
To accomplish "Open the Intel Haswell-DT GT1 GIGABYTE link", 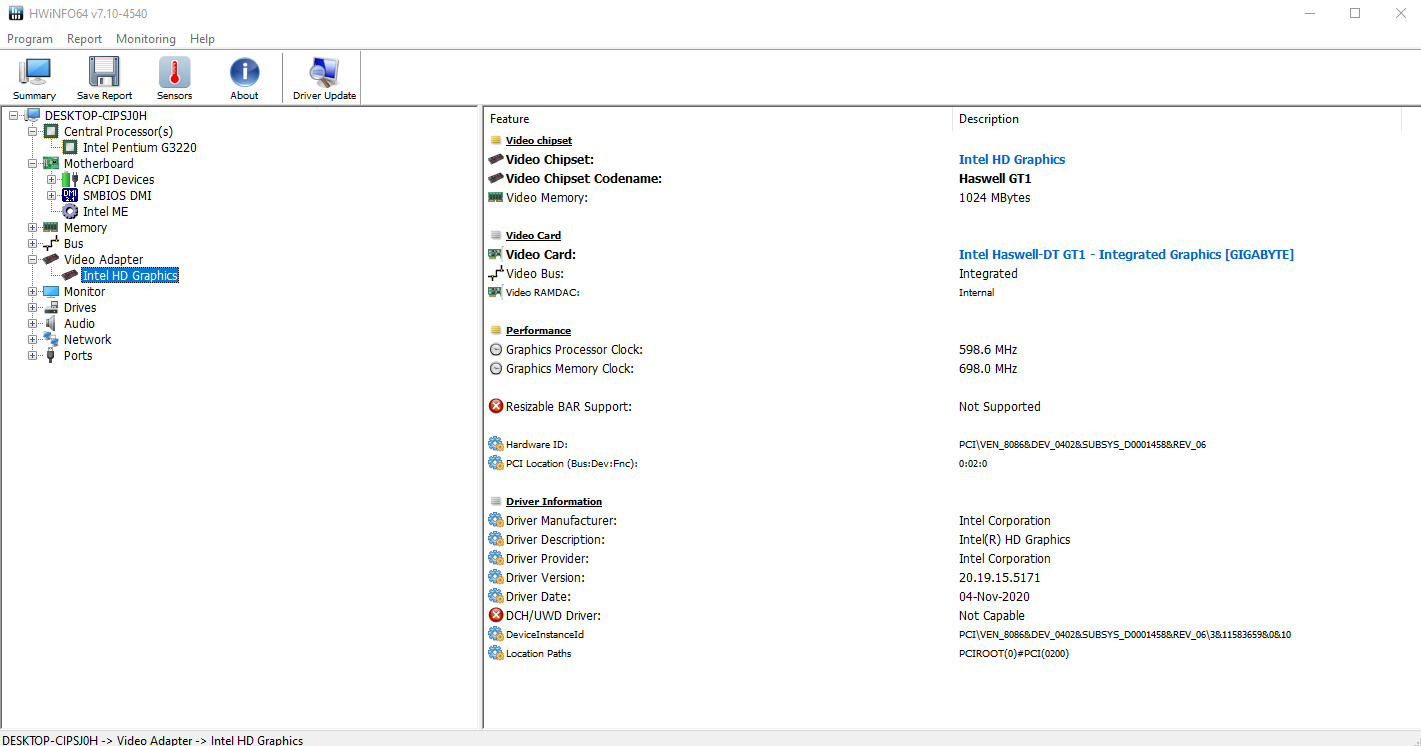I will [1126, 254].
